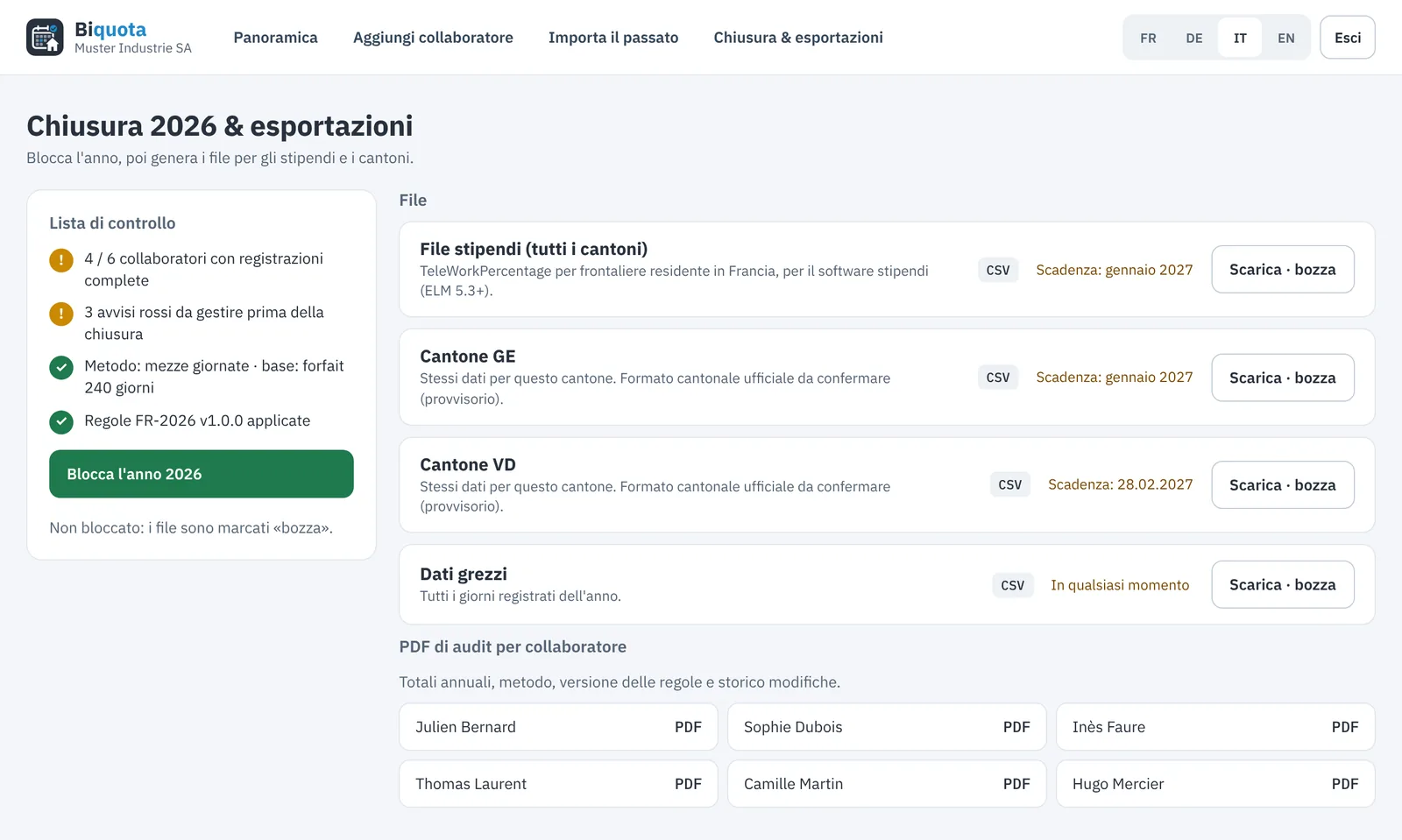Download draft of Dati grezzi file
The height and width of the screenshot is (840, 1402).
point(1283,584)
